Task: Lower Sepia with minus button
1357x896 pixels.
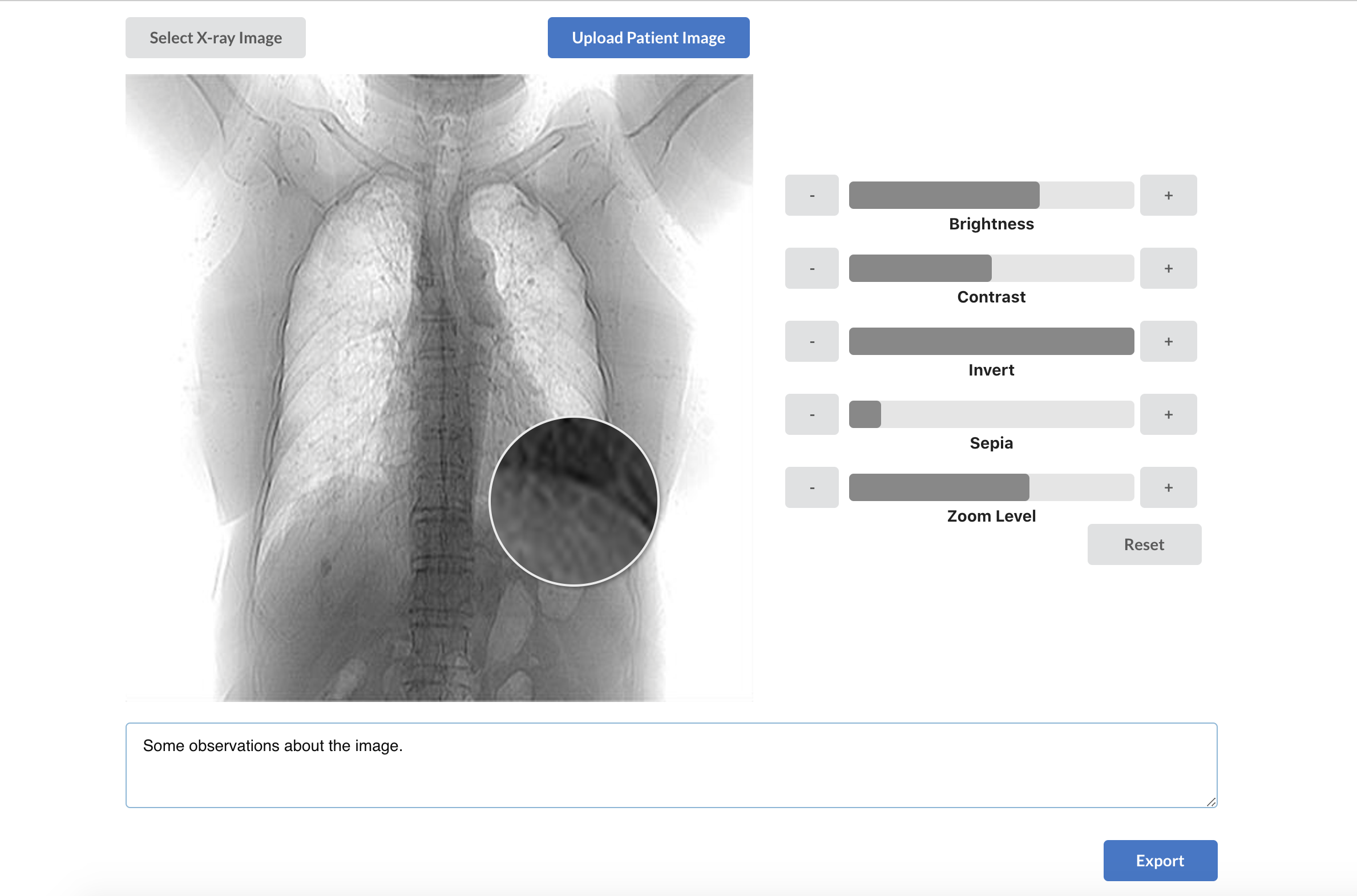Action: pyautogui.click(x=811, y=415)
